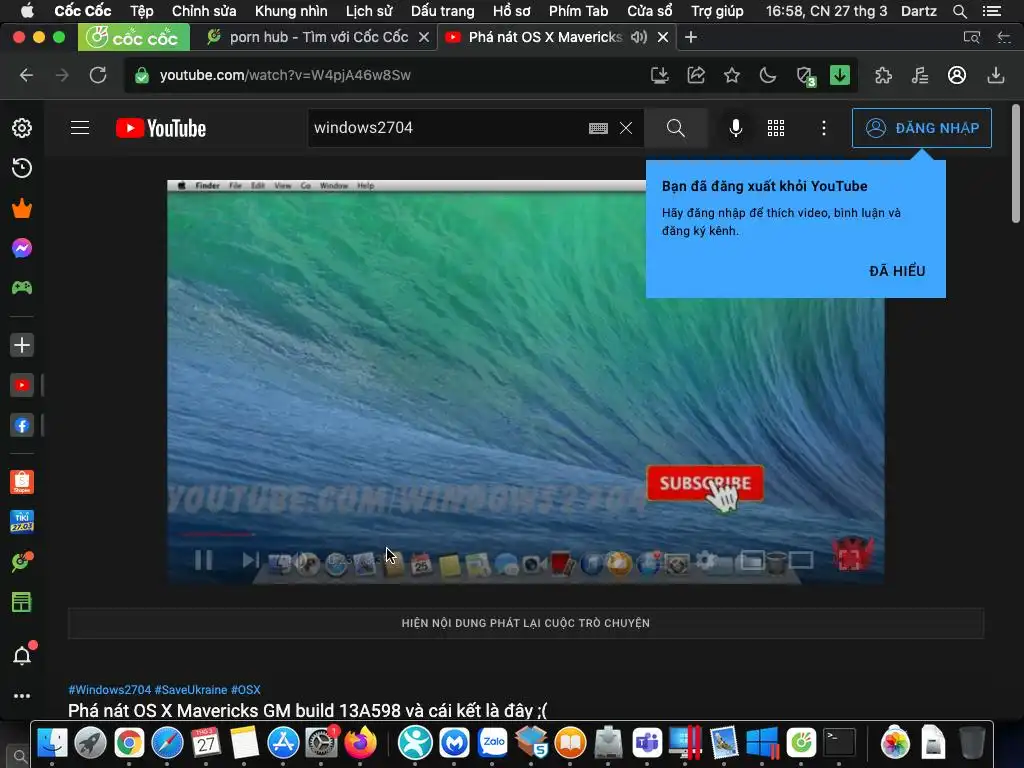Viewport: 1024px width, 768px height.
Task: Dismiss the tooltip with ĐÃ HIỂU
Action: (897, 271)
